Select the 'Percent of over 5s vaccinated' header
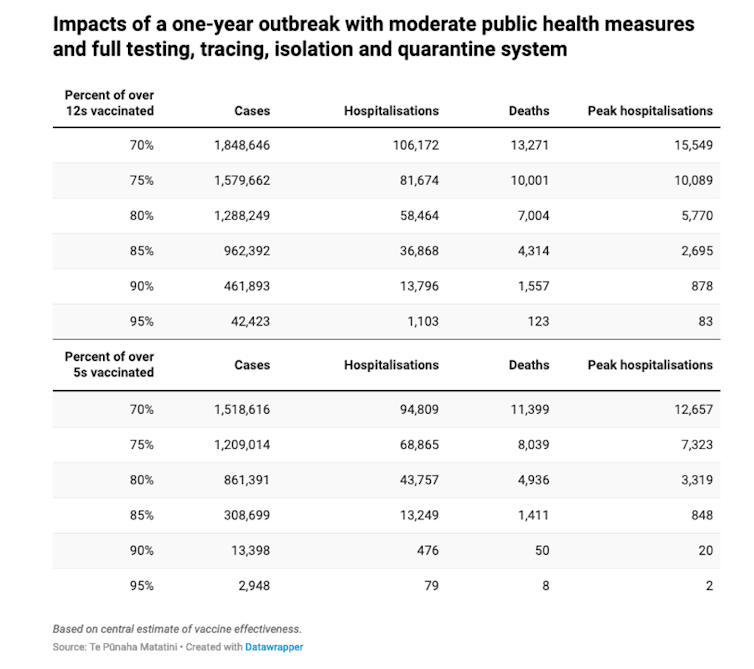 (x=109, y=364)
